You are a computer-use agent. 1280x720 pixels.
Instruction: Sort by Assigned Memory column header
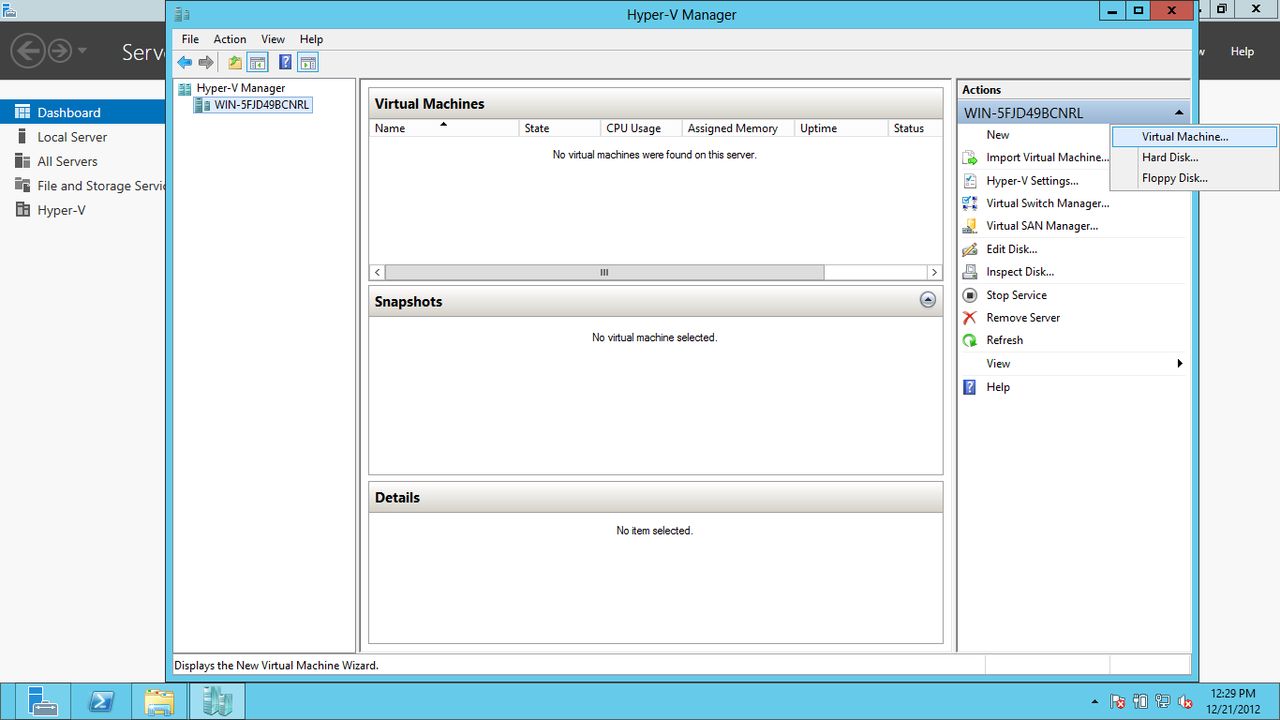tap(739, 128)
